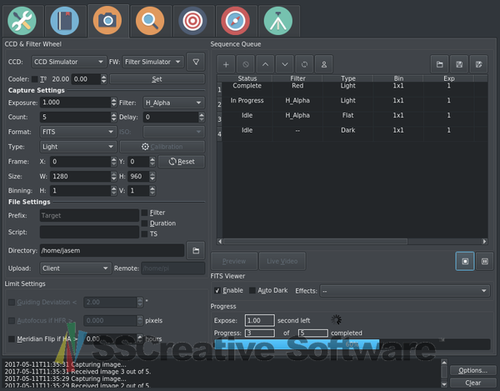This screenshot has width=500, height=391.
Task: Open the compass-icon Guide tab
Action: pyautogui.click(x=235, y=21)
